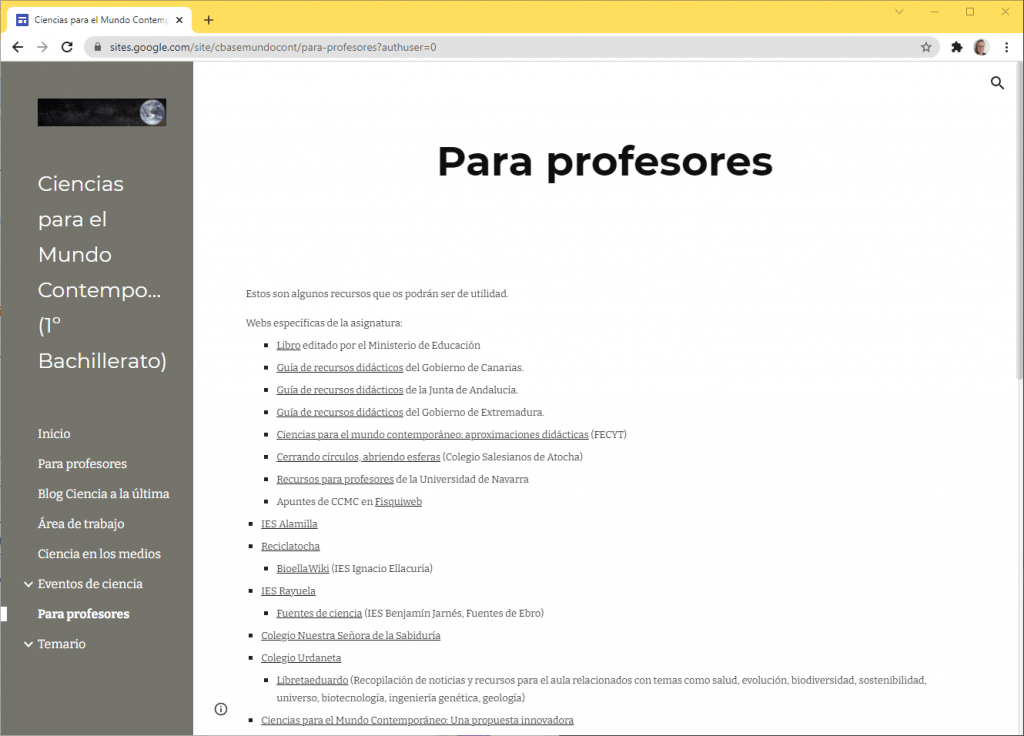Viewport: 1024px width, 736px height.
Task: Select the bold Para profesores sidebar item
Action: [84, 614]
